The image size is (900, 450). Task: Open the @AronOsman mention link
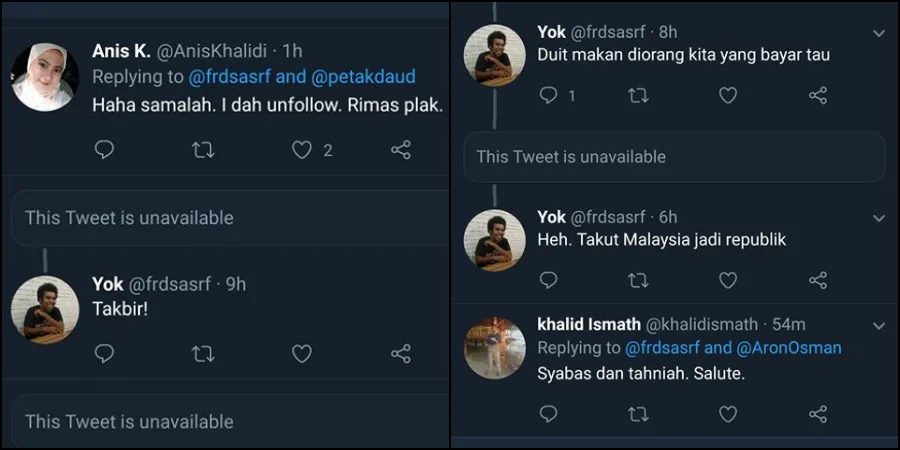click(789, 348)
